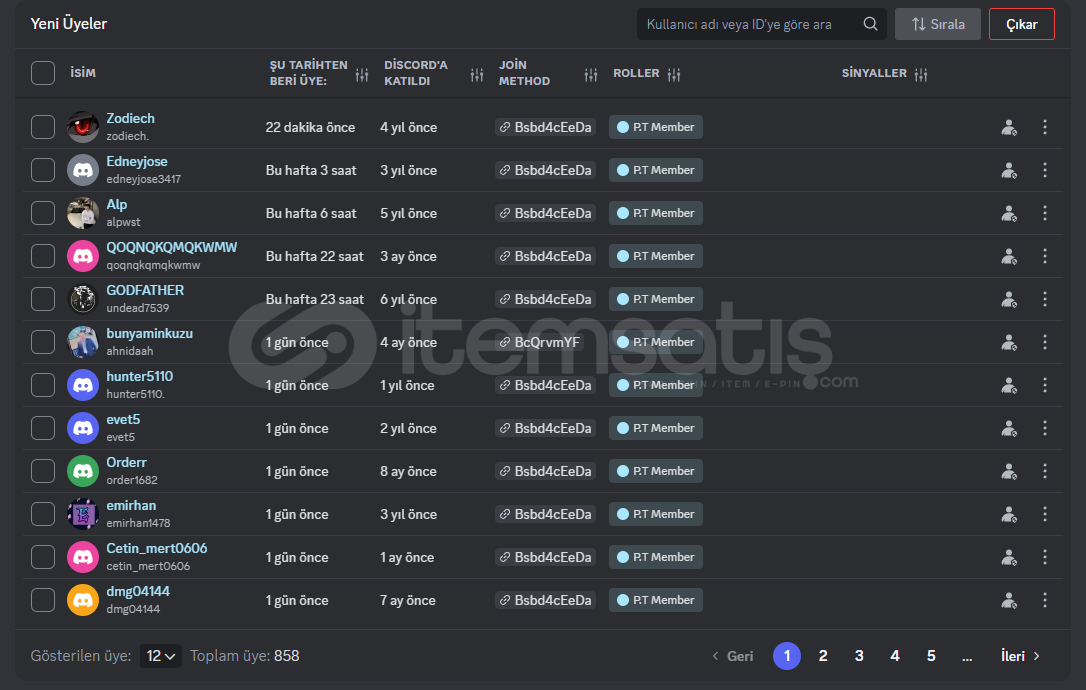Open three-dot menu for Alp row
This screenshot has width=1086, height=690.
tap(1045, 213)
